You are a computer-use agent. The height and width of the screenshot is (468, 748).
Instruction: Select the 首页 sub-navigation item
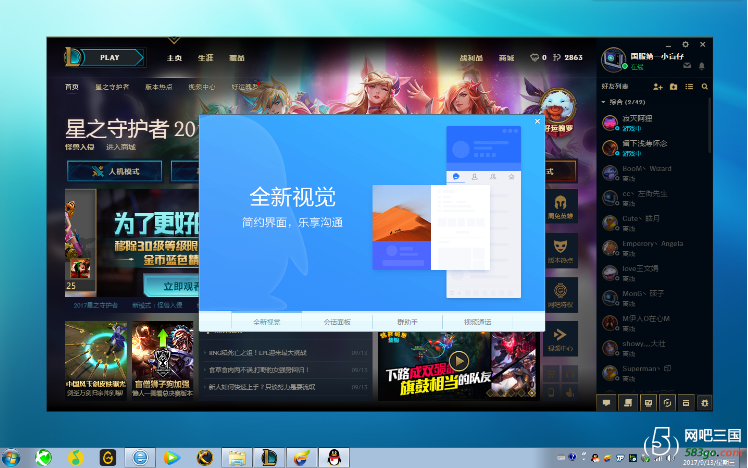(x=72, y=87)
